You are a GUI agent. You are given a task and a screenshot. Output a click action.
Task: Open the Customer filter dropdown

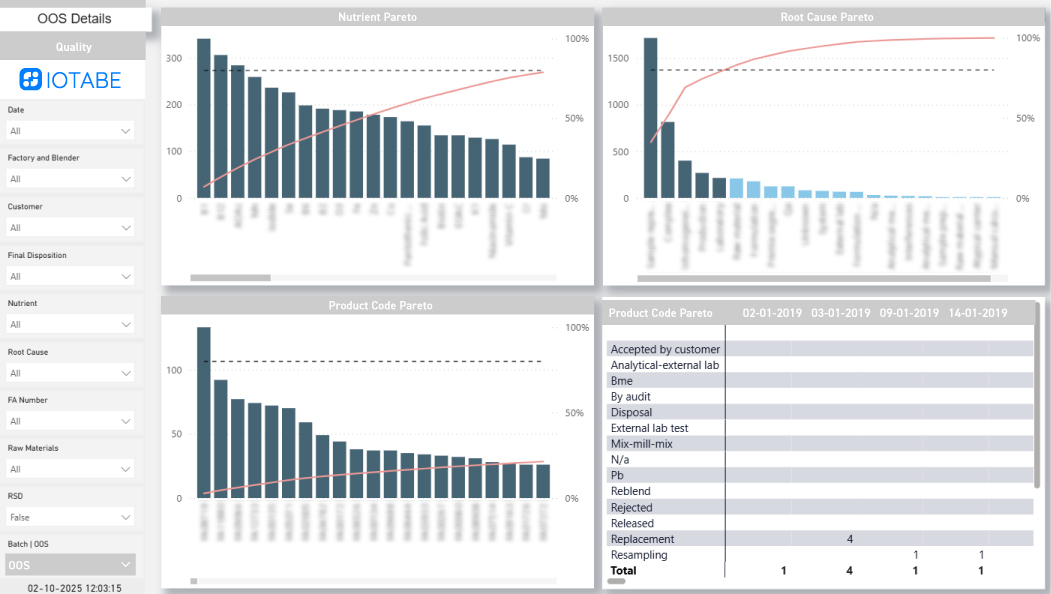pos(69,227)
